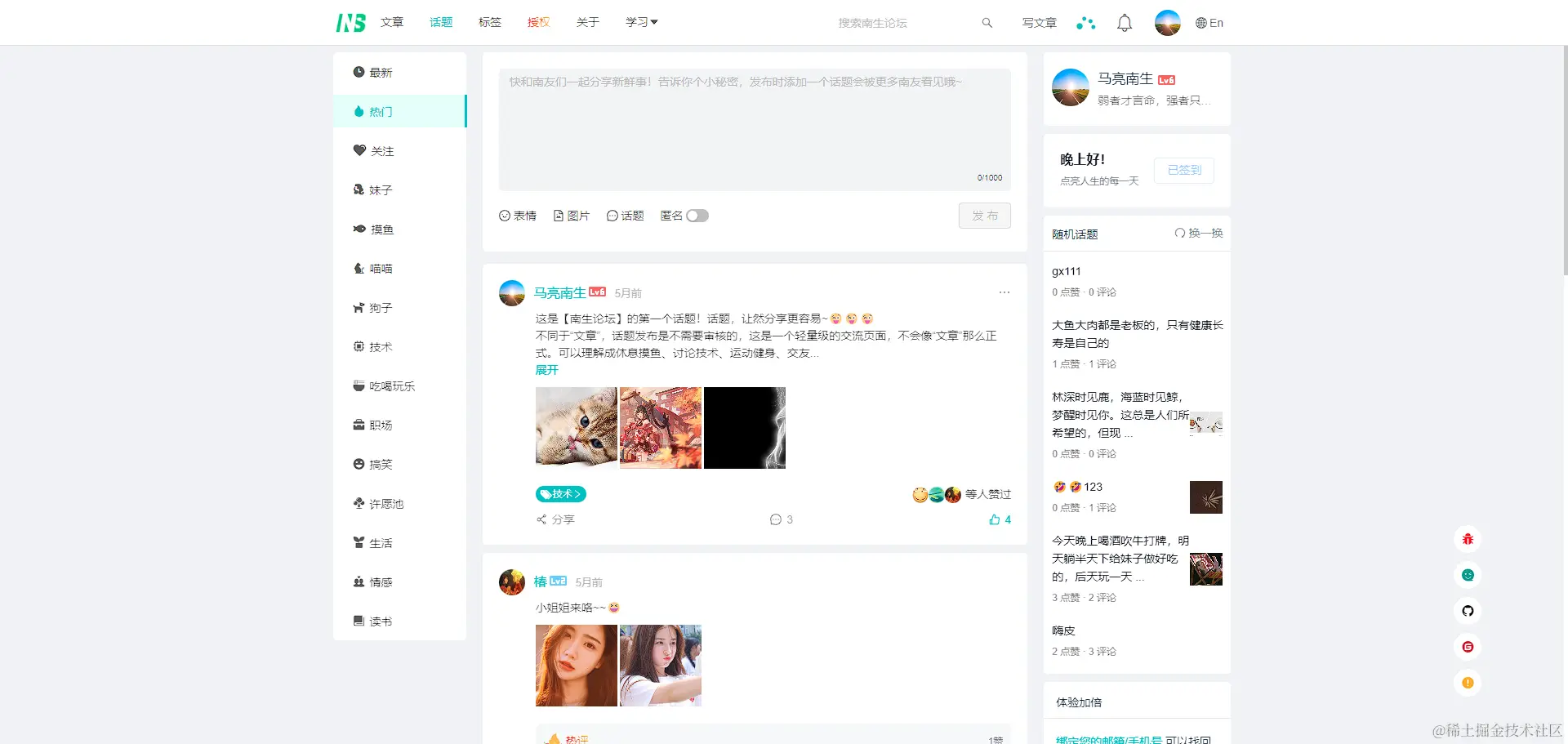Open the random topic gx111
The height and width of the screenshot is (744, 1568).
pos(1066,271)
